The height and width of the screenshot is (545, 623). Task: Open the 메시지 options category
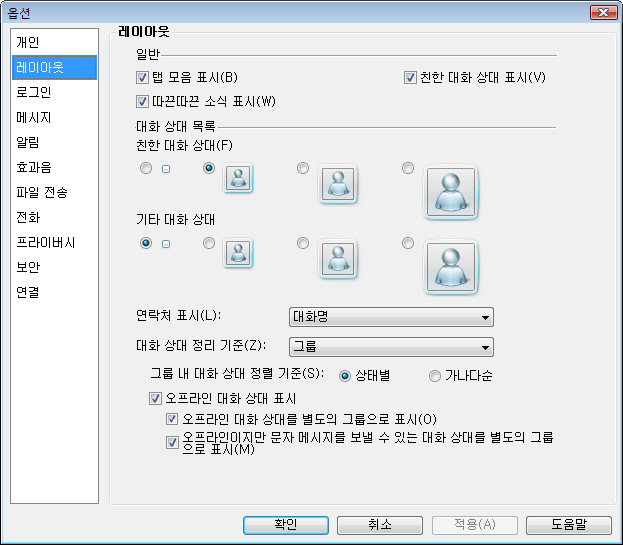click(54, 117)
